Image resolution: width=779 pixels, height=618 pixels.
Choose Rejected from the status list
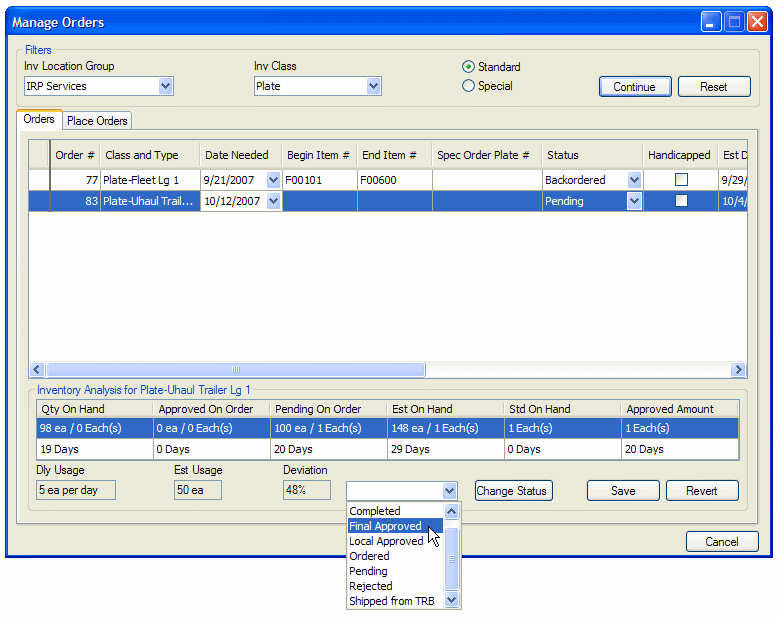click(395, 586)
